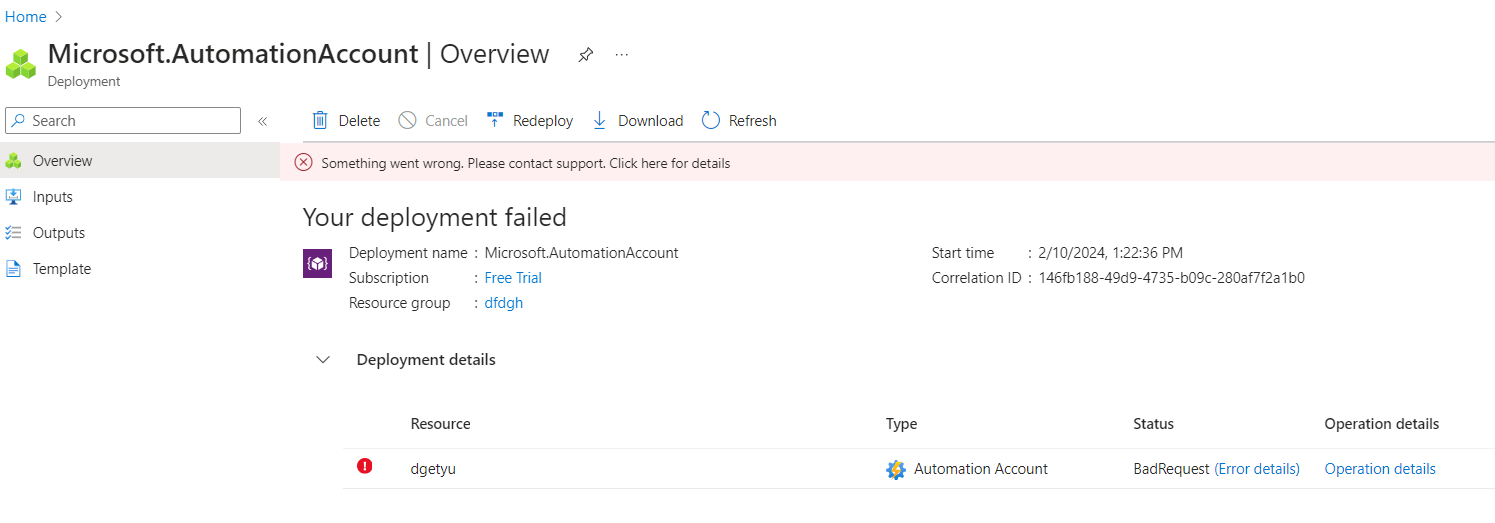Click the red error X banner icon
Screen dimensions: 1495x523
[x=303, y=162]
